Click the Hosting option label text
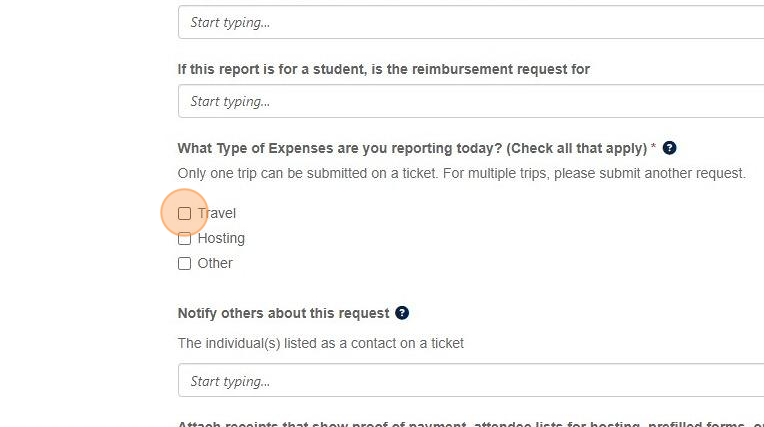 click(221, 238)
